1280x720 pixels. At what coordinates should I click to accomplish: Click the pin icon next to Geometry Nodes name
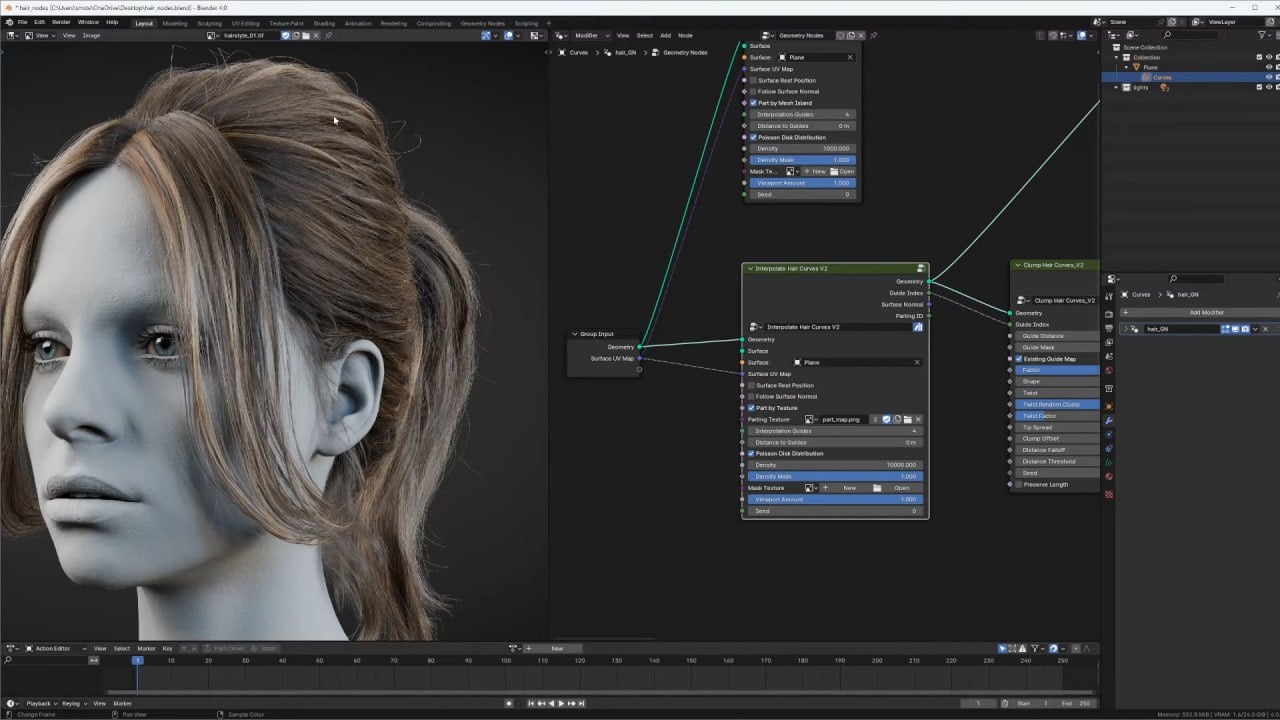[875, 35]
